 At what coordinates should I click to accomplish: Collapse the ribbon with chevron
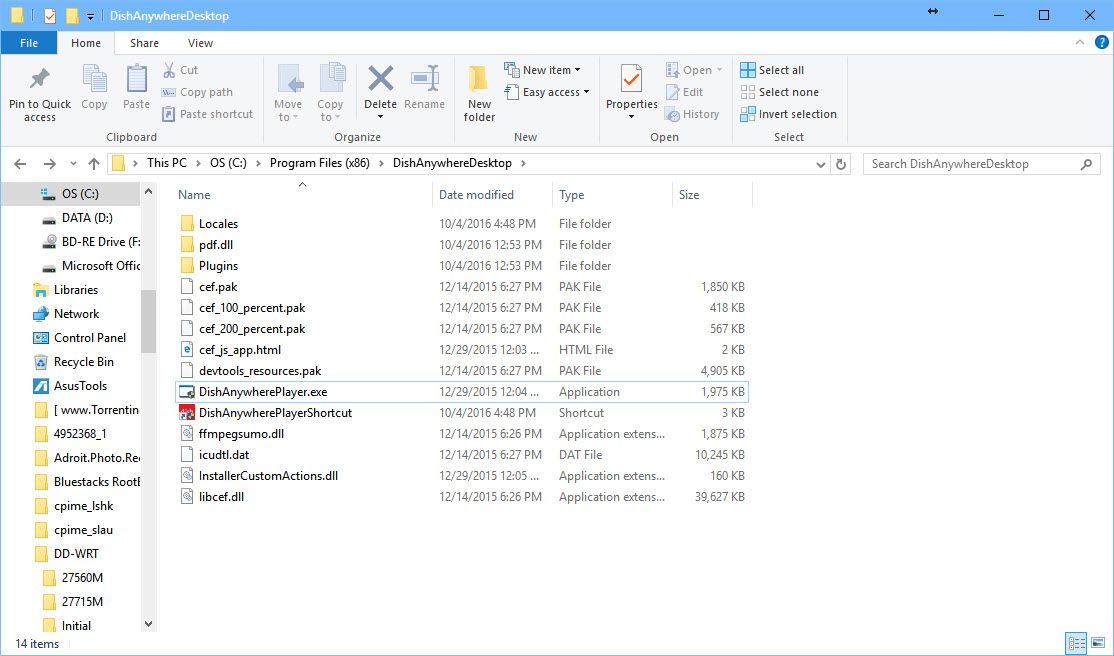(1080, 43)
